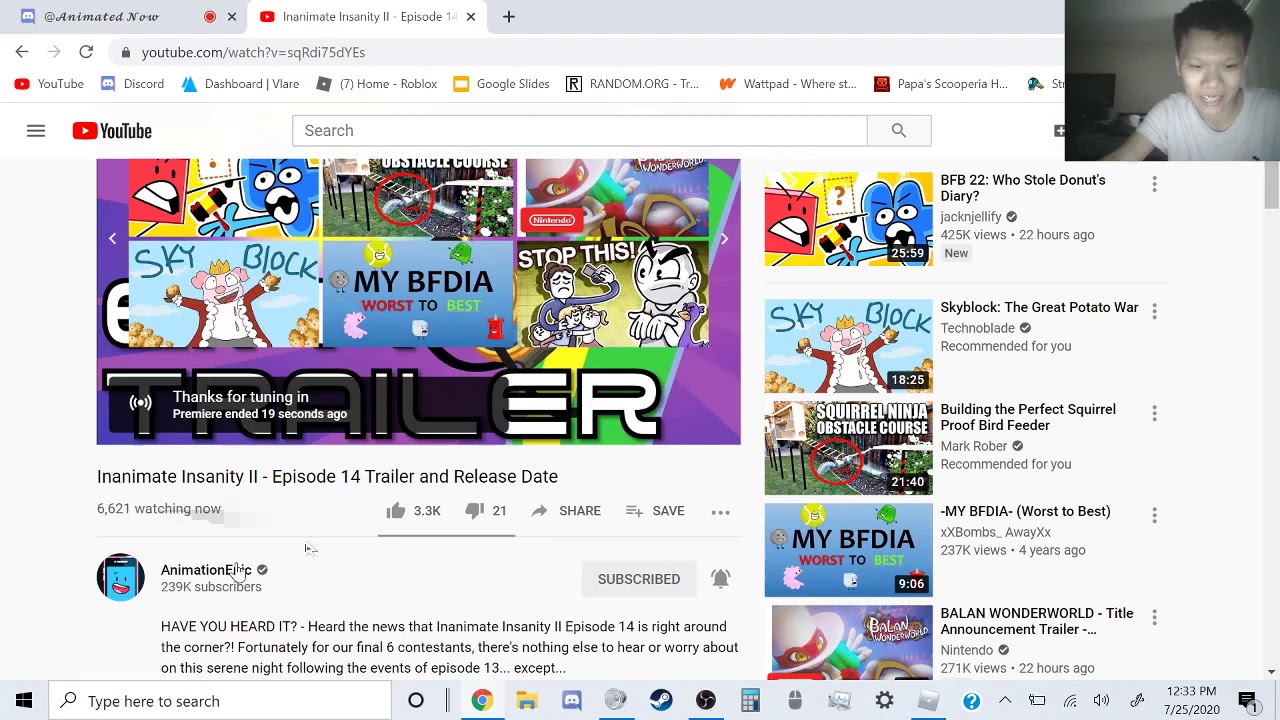Open volume control in system tray
This screenshot has height=720, width=1280.
[1101, 701]
